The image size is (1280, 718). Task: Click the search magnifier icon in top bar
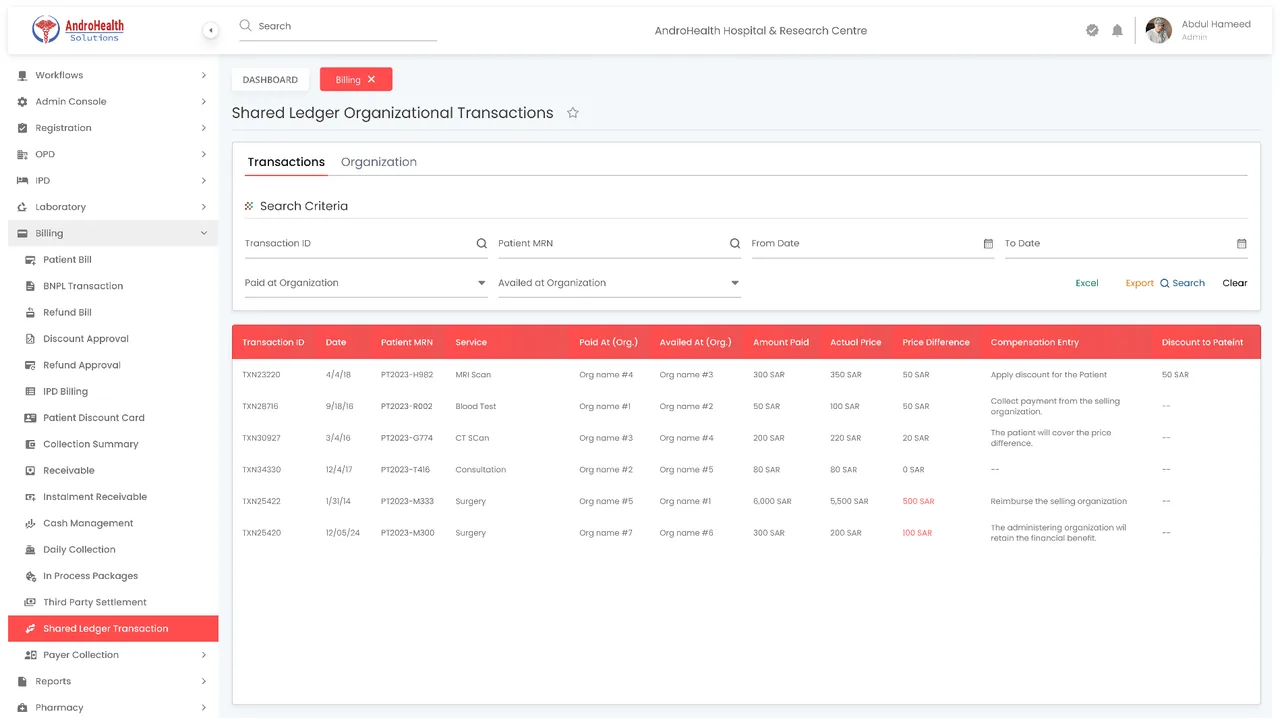(x=245, y=26)
